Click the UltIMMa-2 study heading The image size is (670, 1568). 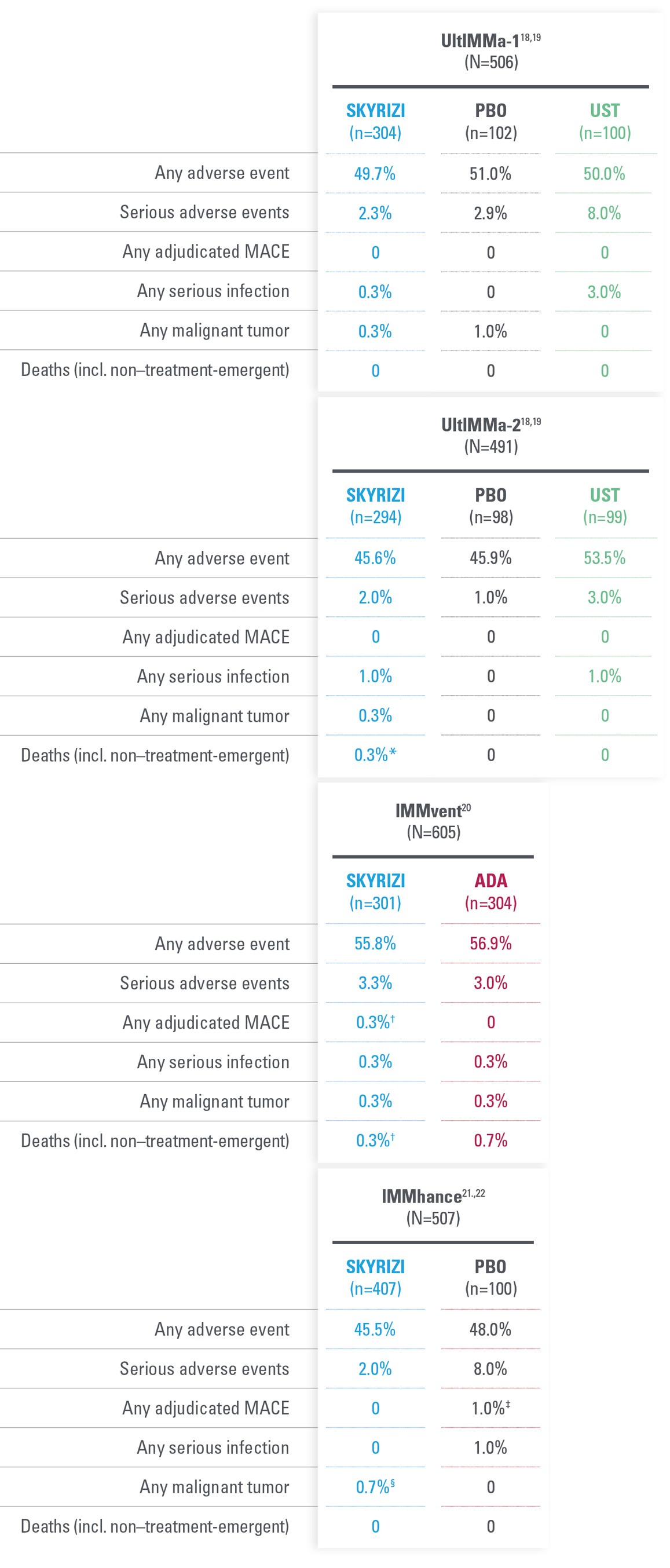coord(481,426)
